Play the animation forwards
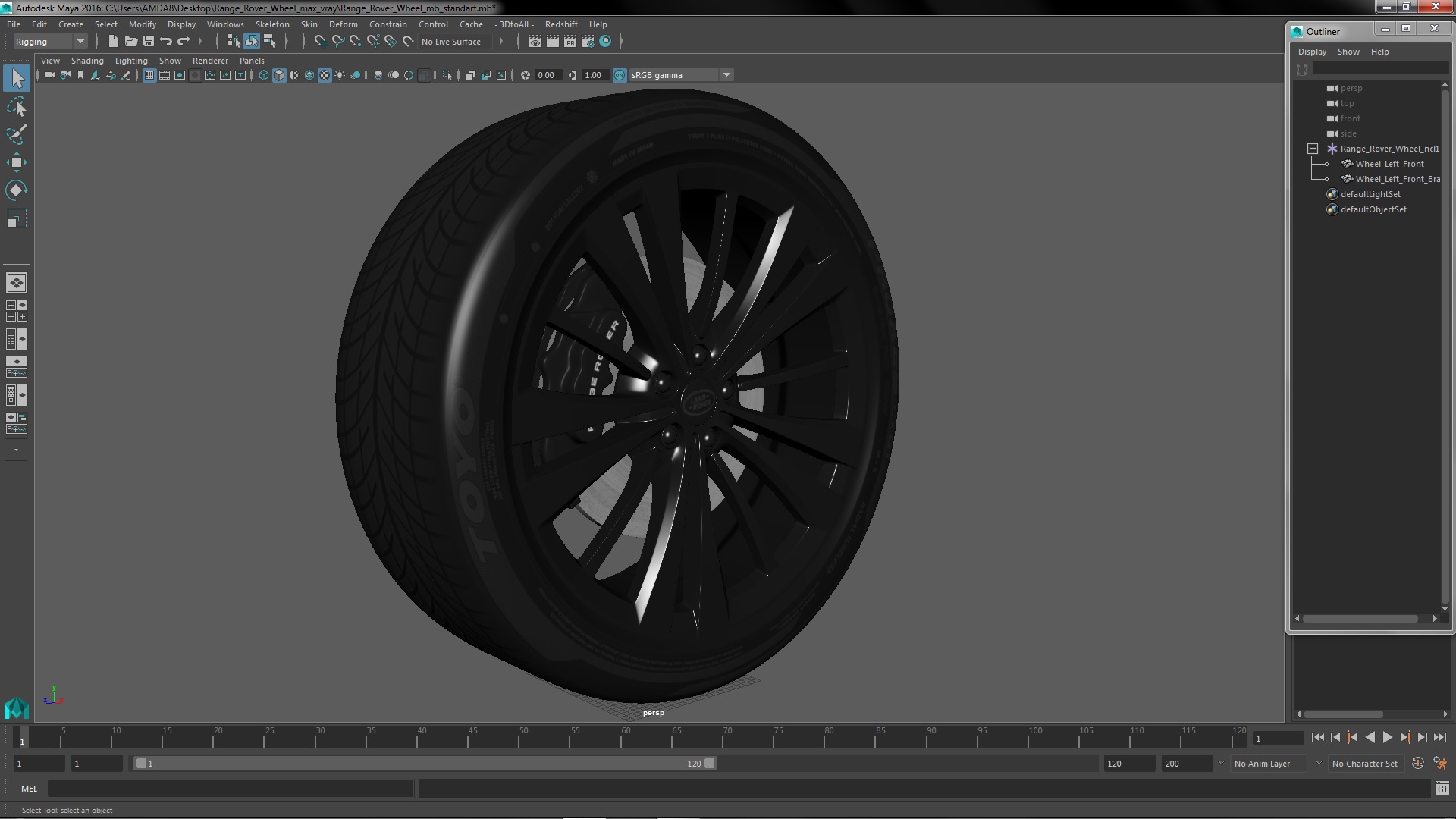The image size is (1456, 819). point(1387,737)
